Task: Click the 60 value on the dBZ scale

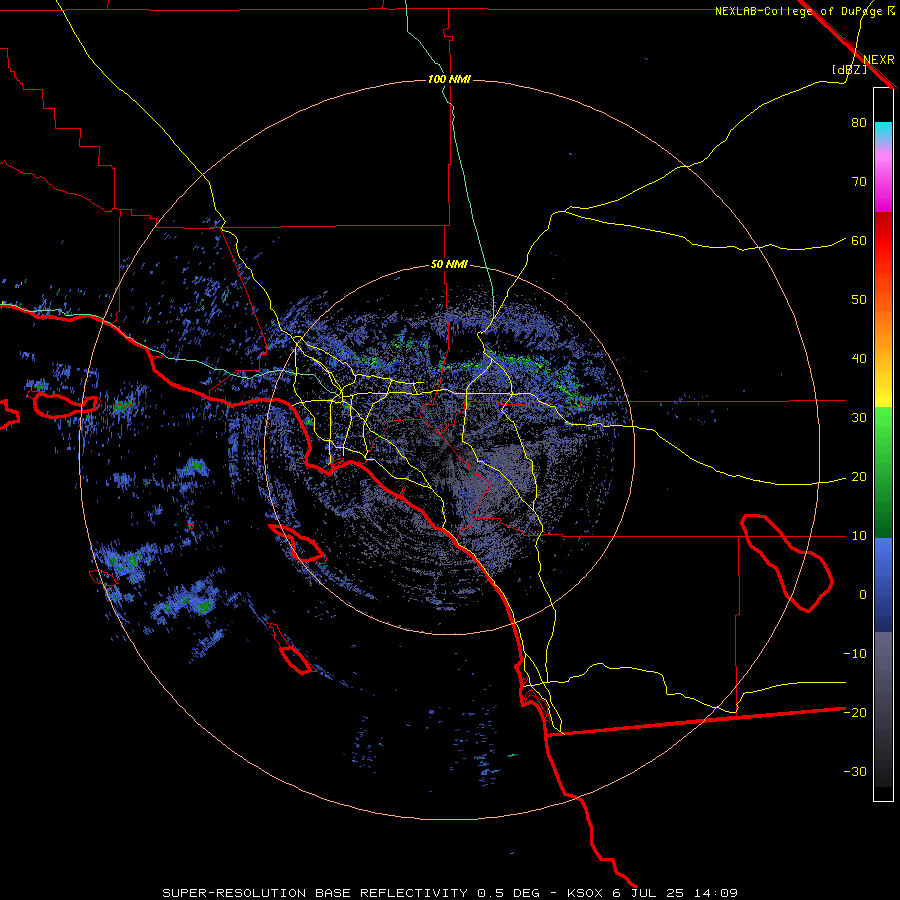Action: tap(859, 241)
